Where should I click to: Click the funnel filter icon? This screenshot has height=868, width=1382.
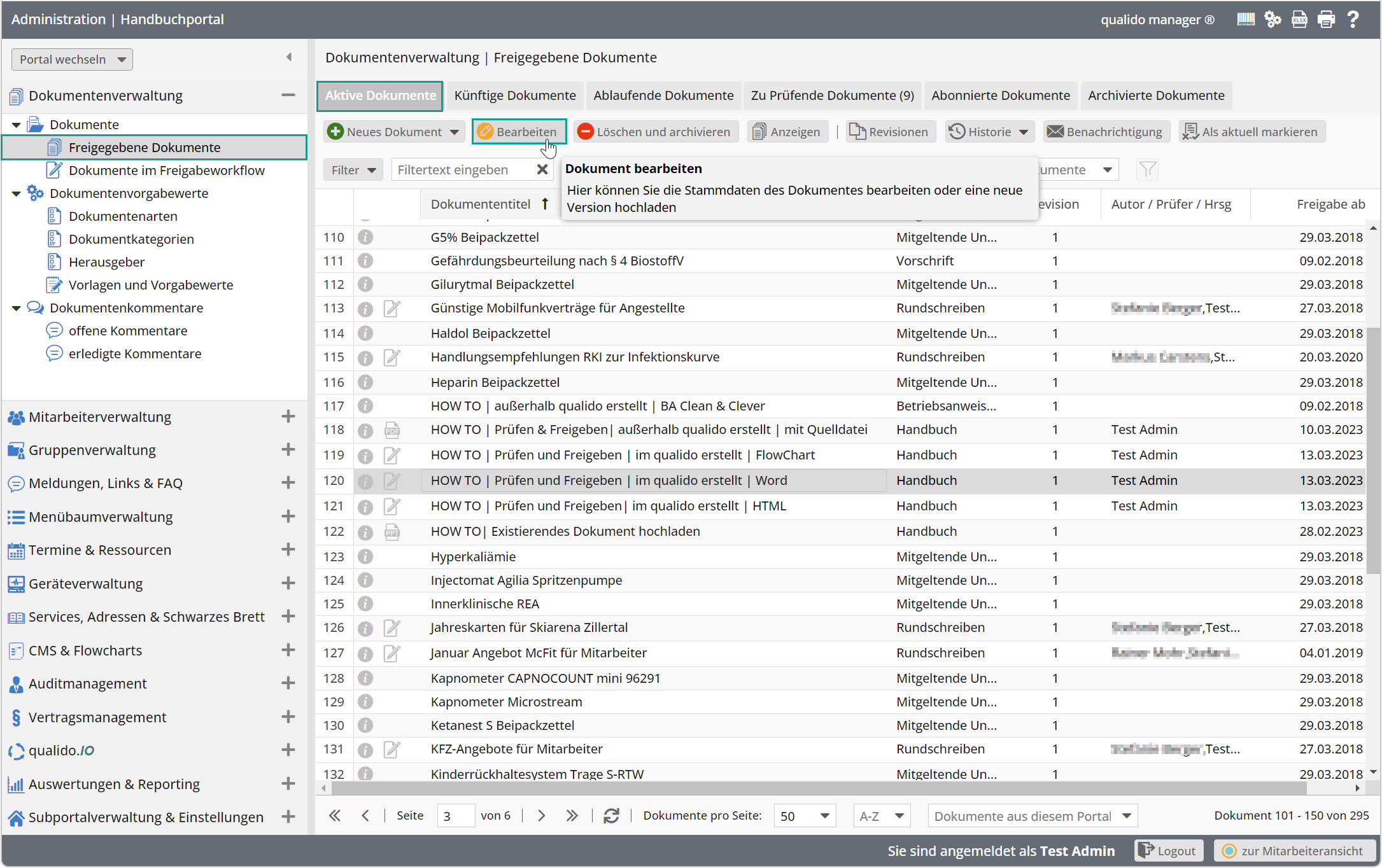tap(1147, 170)
